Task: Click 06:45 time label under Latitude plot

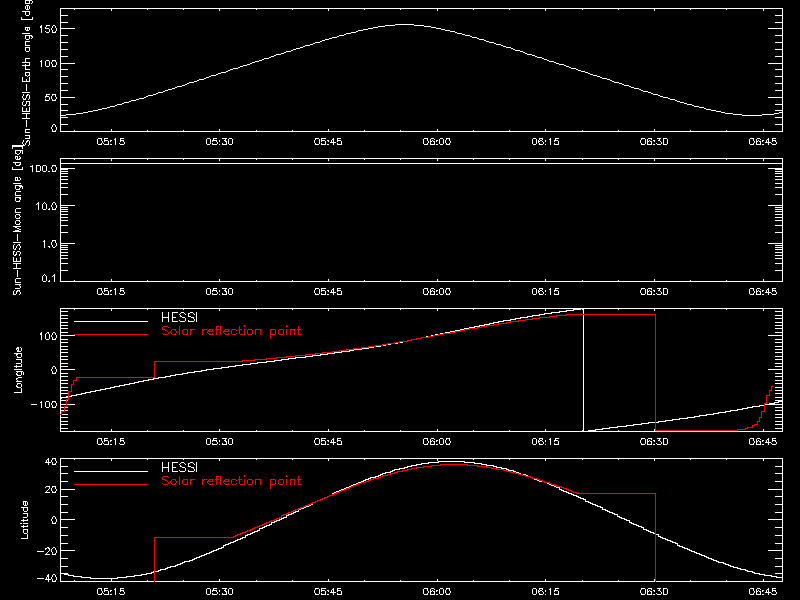Action: [763, 592]
